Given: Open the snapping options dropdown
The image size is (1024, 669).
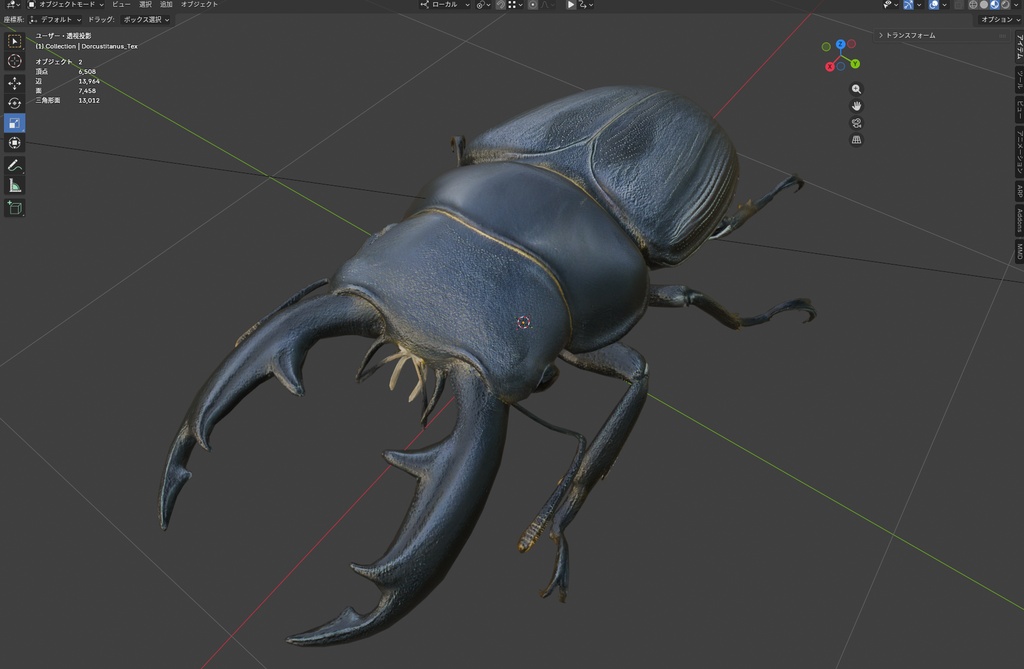Looking at the screenshot, I should tap(516, 5).
